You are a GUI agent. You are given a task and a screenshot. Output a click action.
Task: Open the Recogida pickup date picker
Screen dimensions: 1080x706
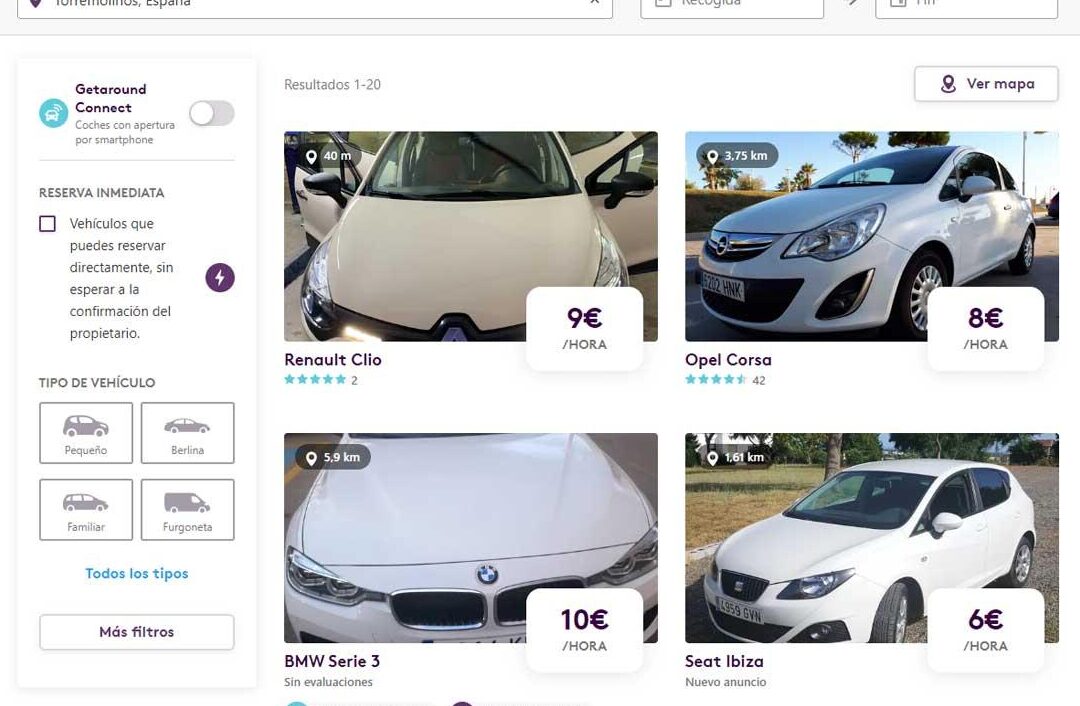[732, 6]
